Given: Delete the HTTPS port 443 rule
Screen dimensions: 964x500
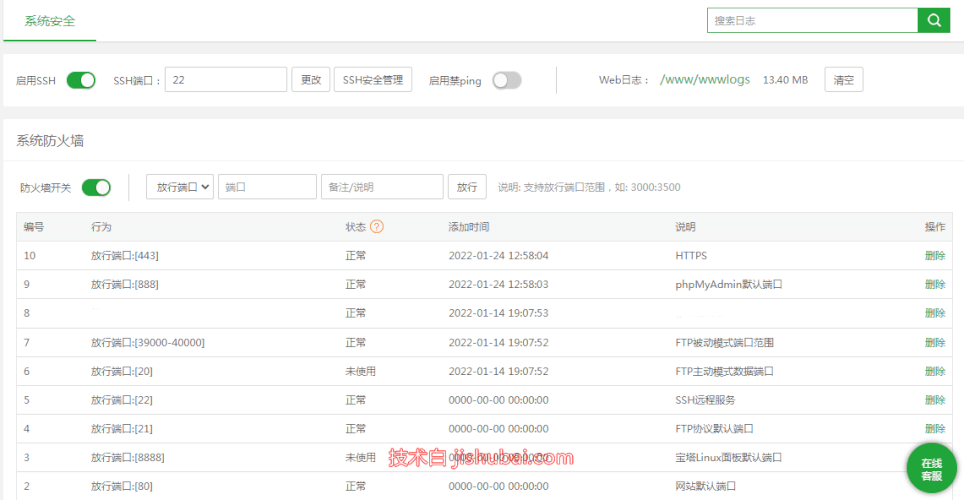Looking at the screenshot, I should click(x=934, y=256).
